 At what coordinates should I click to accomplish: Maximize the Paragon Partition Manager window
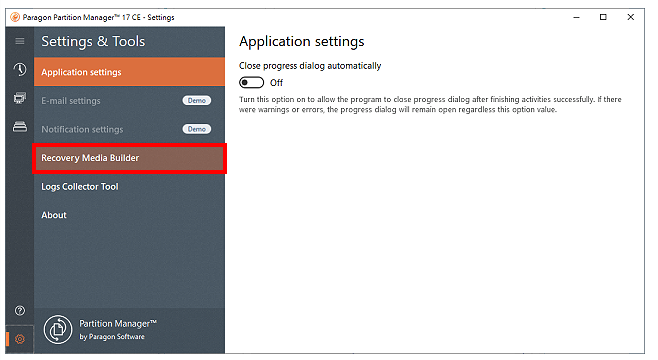tap(603, 17)
